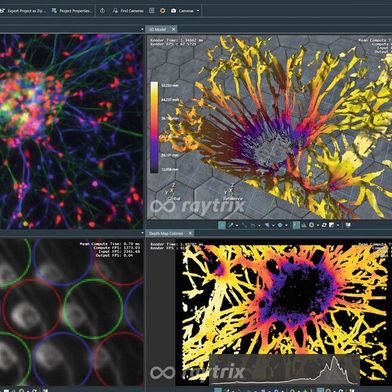Click the last icon in 3D toolbar
Screen dimensions: 392x392
(x=348, y=225)
